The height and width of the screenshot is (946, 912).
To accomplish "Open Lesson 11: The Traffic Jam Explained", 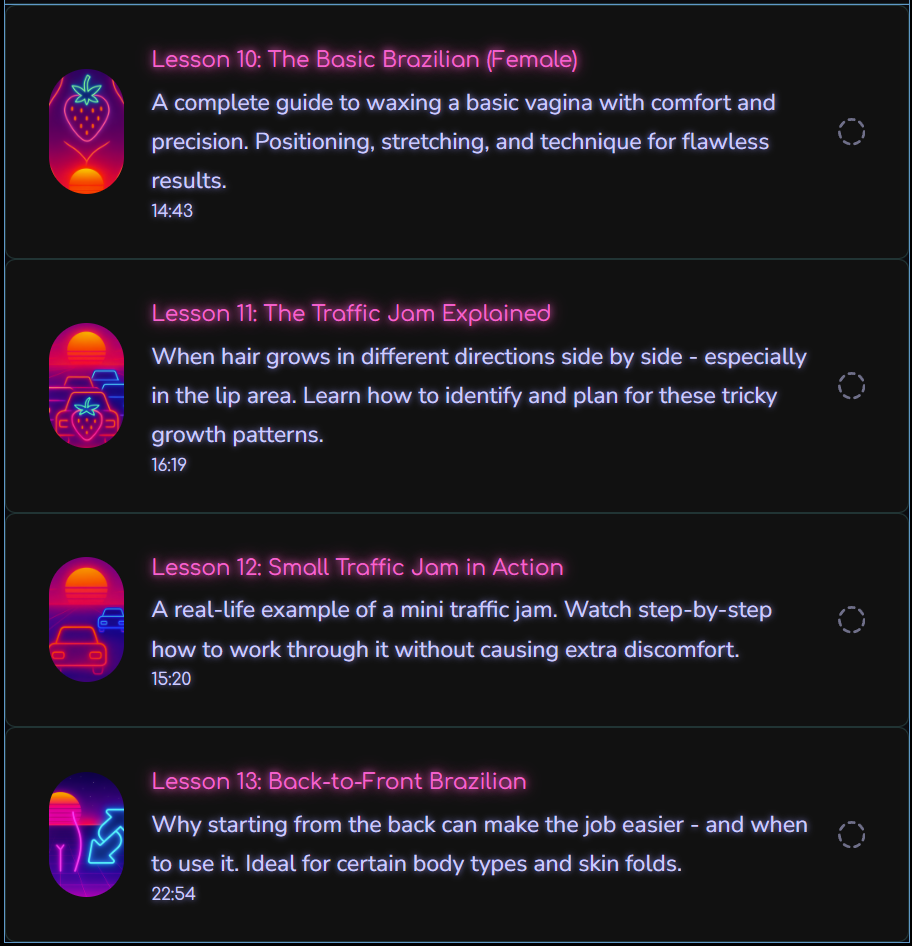I will [351, 313].
